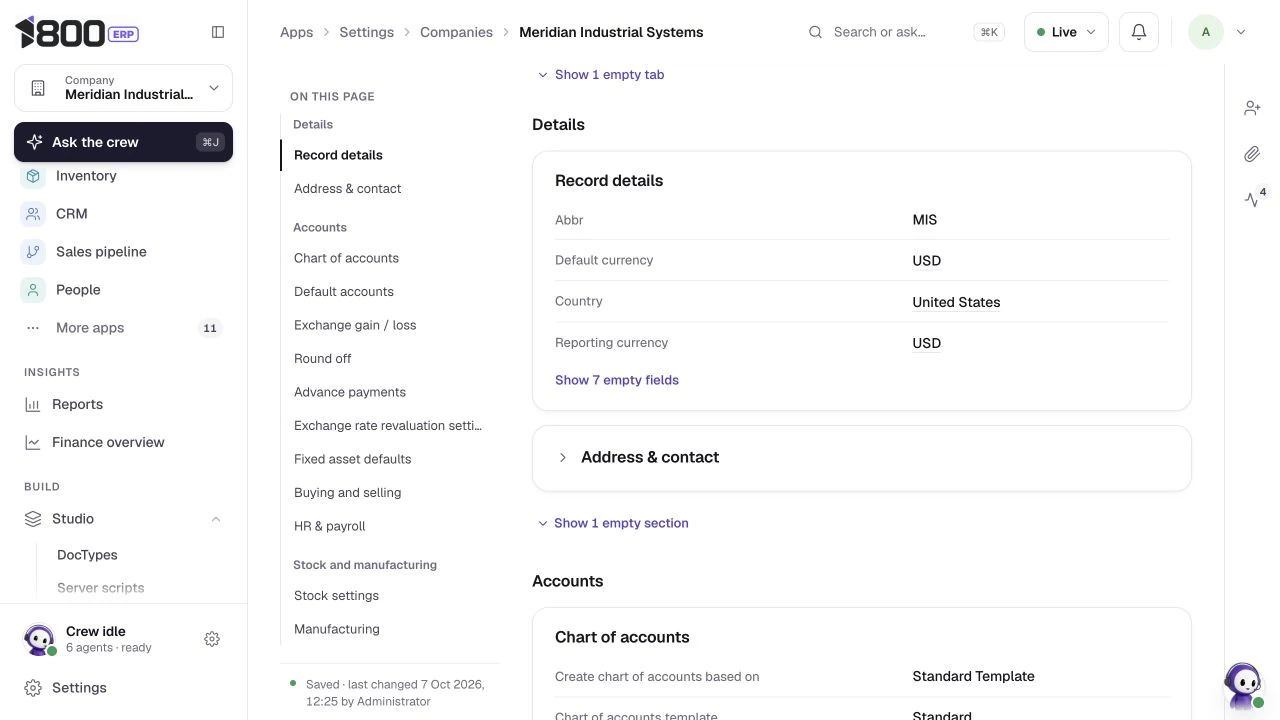The image size is (1280, 720).
Task: Open the floating chat mascot
Action: point(1243,685)
